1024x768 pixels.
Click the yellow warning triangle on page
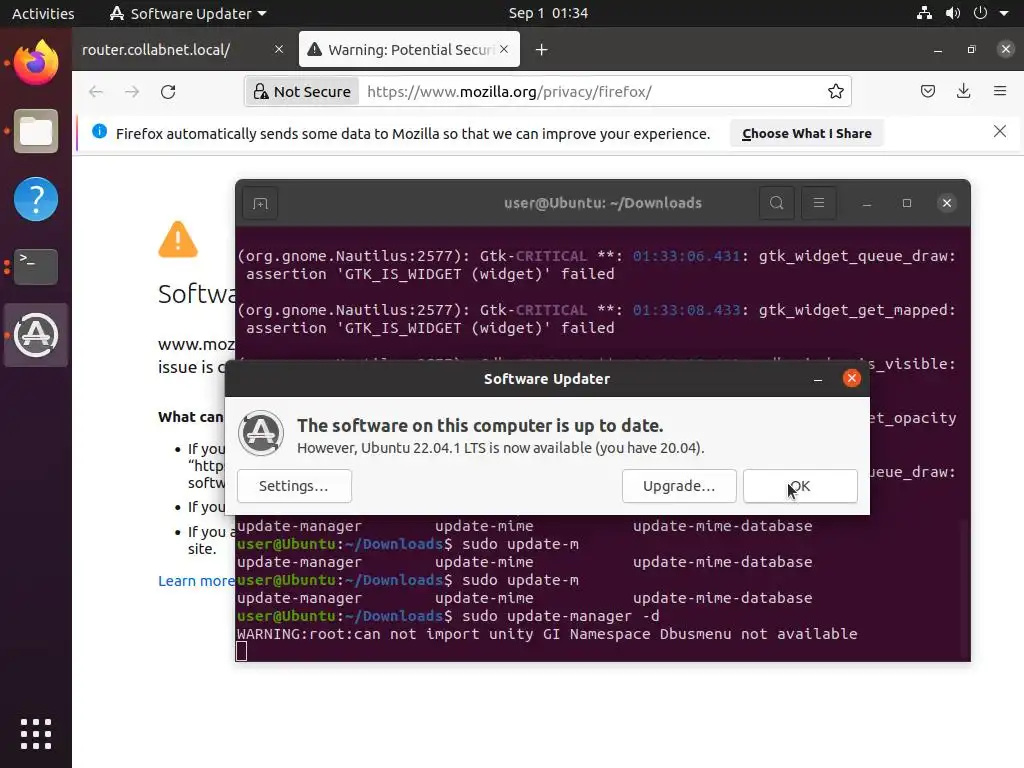pyautogui.click(x=178, y=239)
